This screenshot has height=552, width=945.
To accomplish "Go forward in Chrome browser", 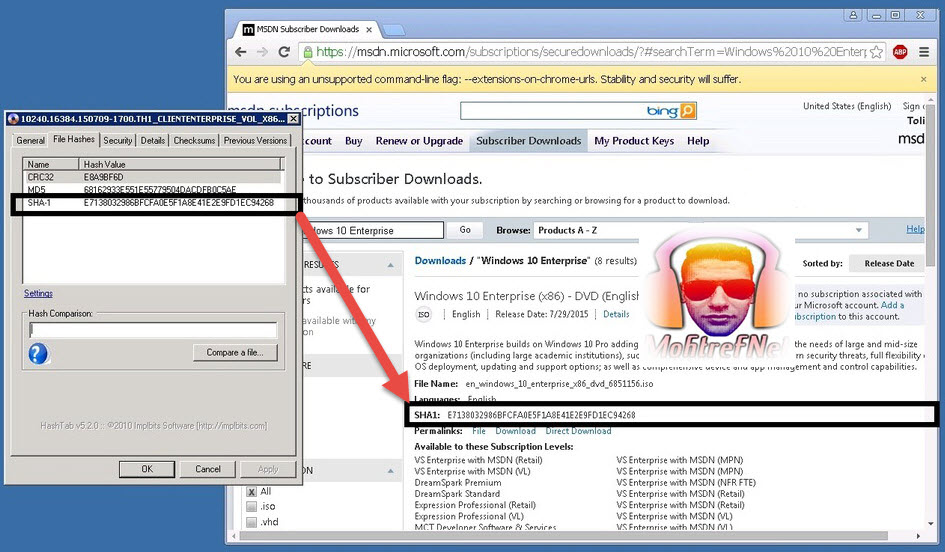I will tap(262, 52).
